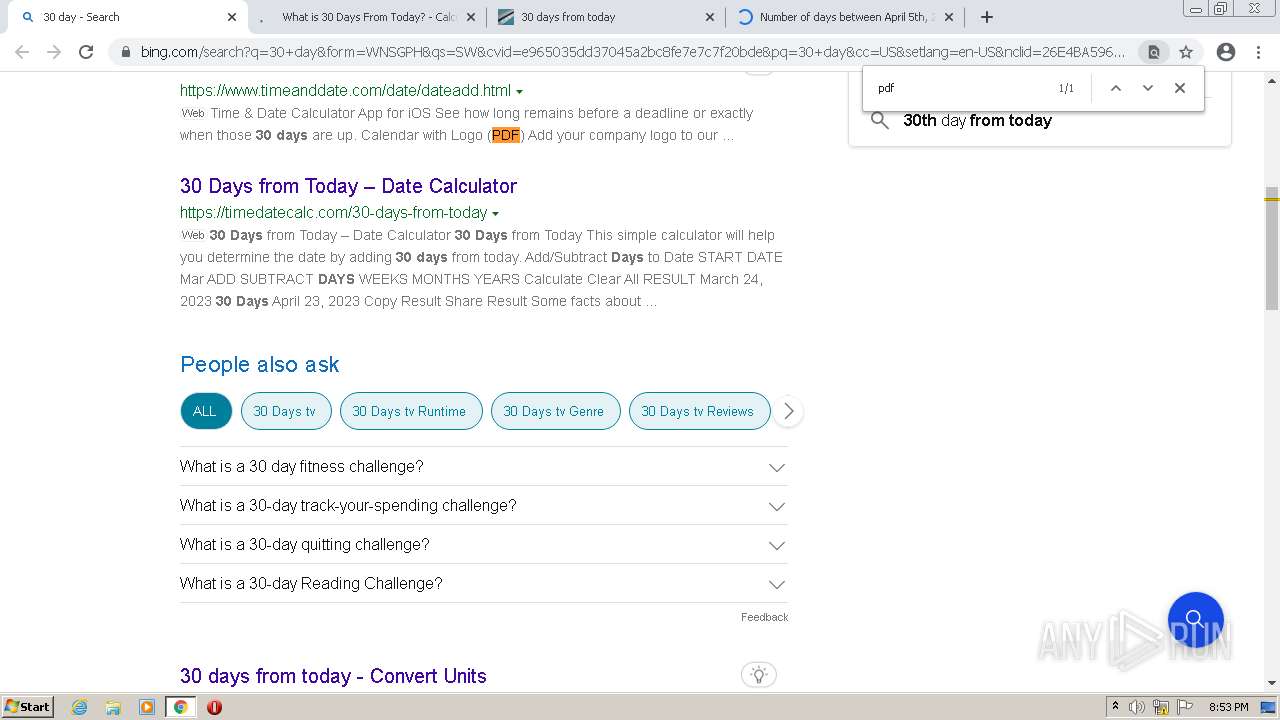Open '30 days from today - Convert Units' result
This screenshot has width=1280, height=720.
pos(333,676)
